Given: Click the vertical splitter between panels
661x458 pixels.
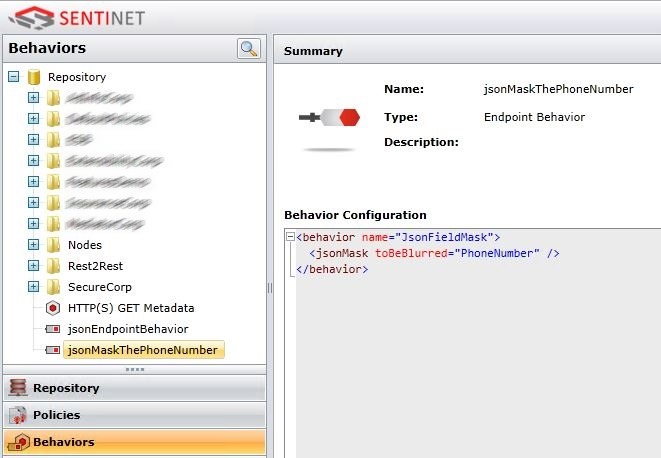Looking at the screenshot, I should 269,288.
